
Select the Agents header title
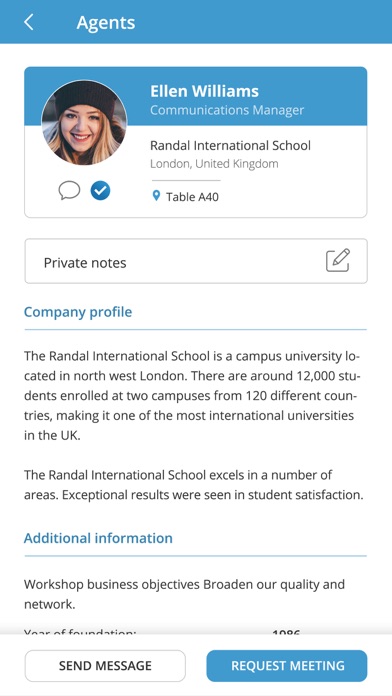(106, 23)
